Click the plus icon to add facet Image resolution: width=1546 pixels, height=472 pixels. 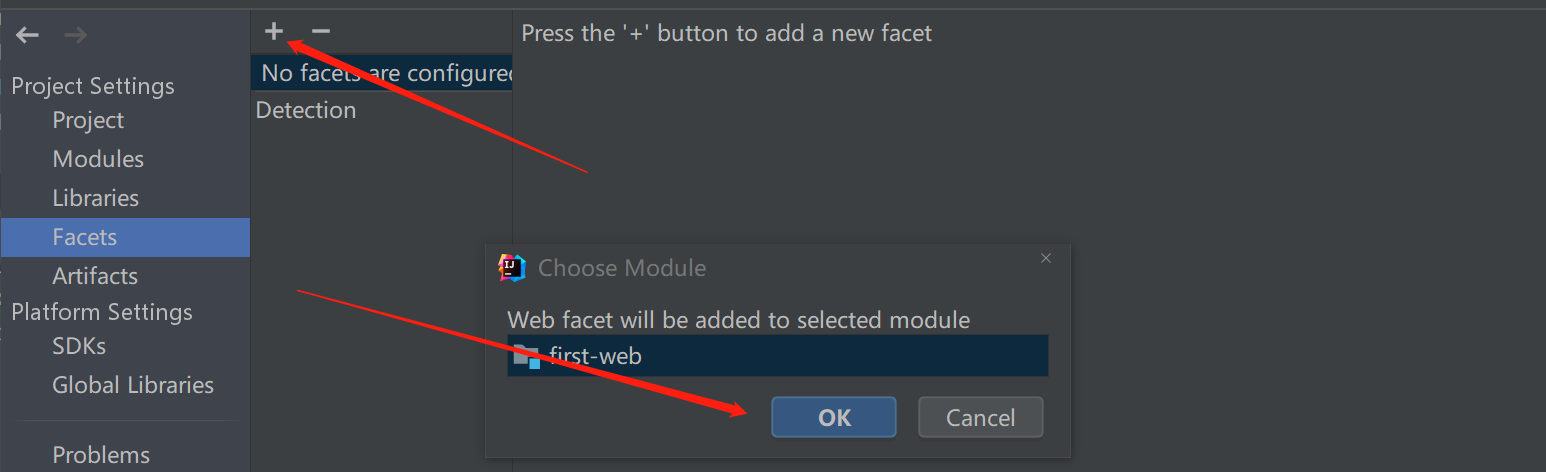tap(274, 32)
